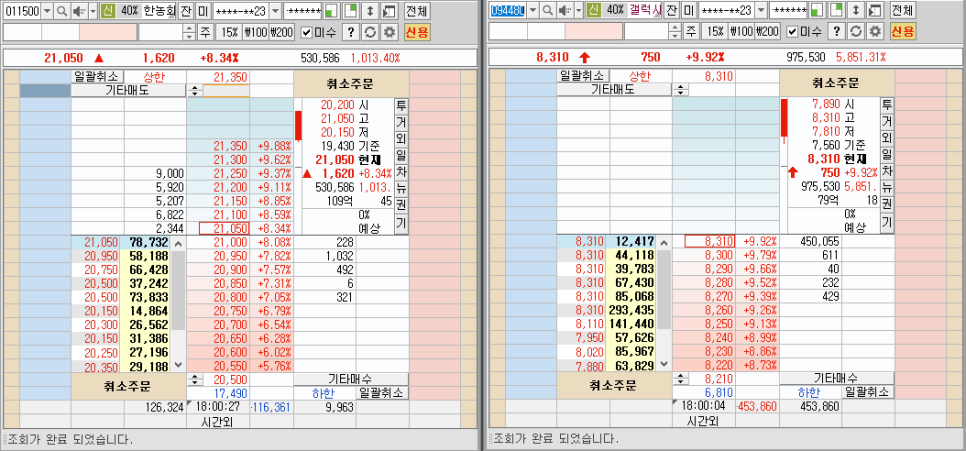Click the 신용 button in 094480 window
Viewport: 966px width, 451px height.
(x=903, y=32)
